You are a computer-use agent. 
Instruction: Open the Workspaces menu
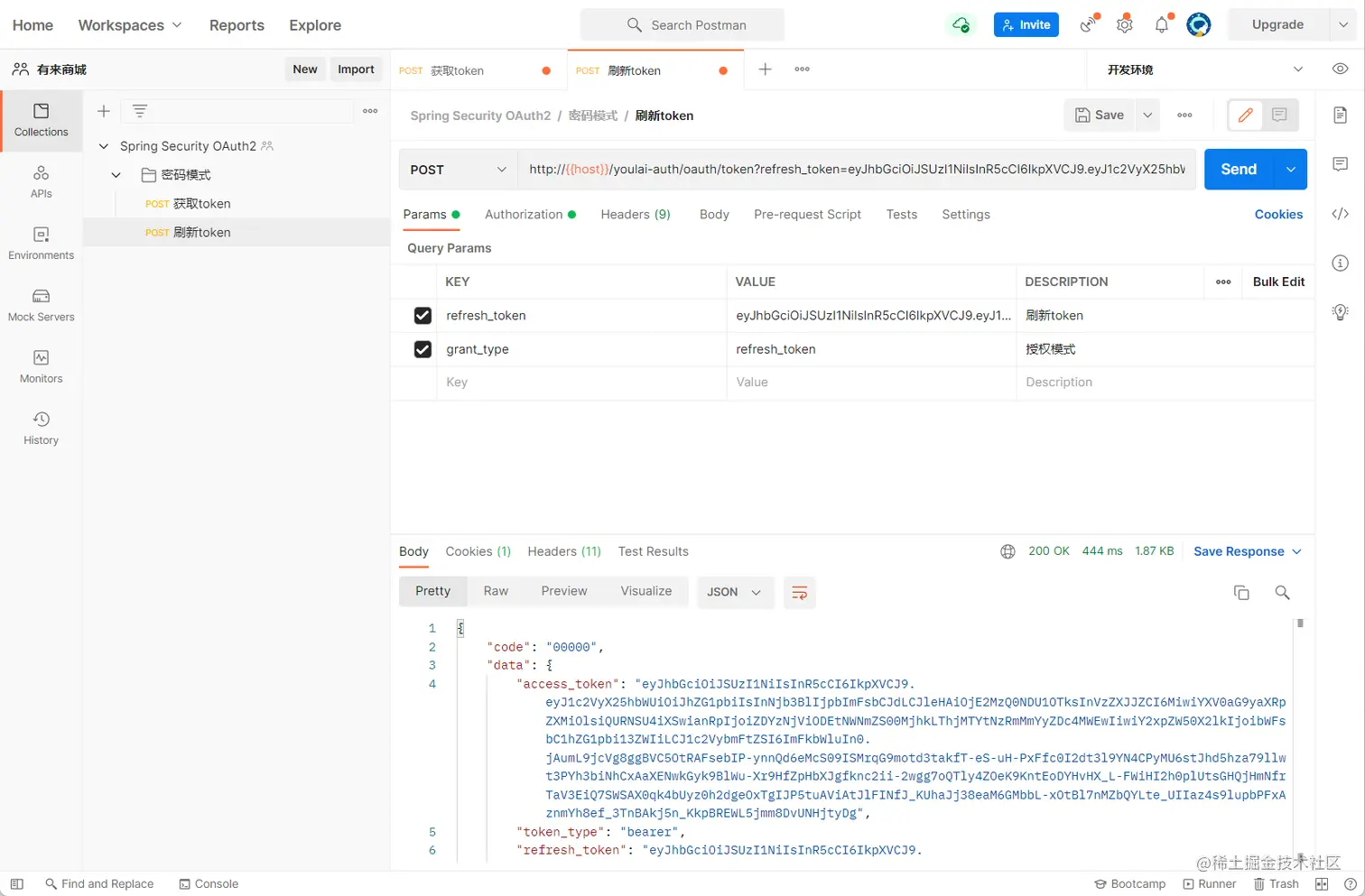tap(130, 25)
